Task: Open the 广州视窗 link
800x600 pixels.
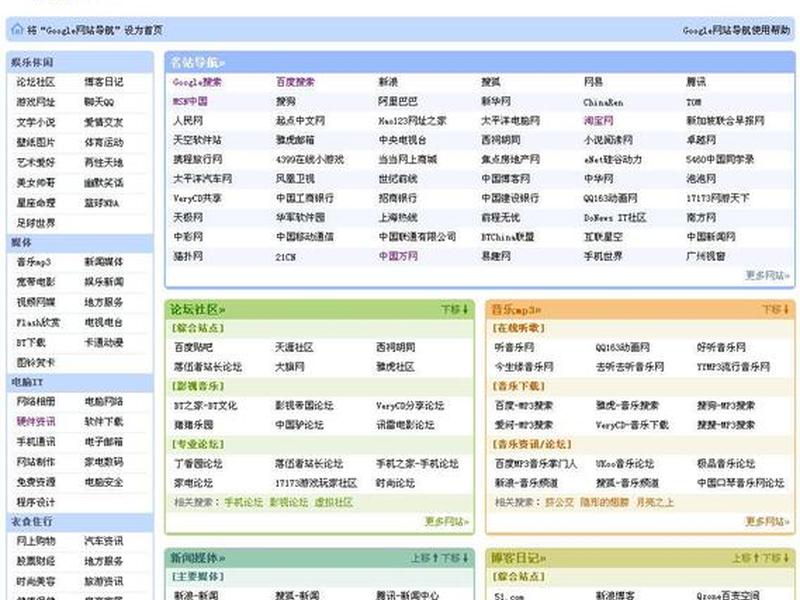Action: (706, 256)
